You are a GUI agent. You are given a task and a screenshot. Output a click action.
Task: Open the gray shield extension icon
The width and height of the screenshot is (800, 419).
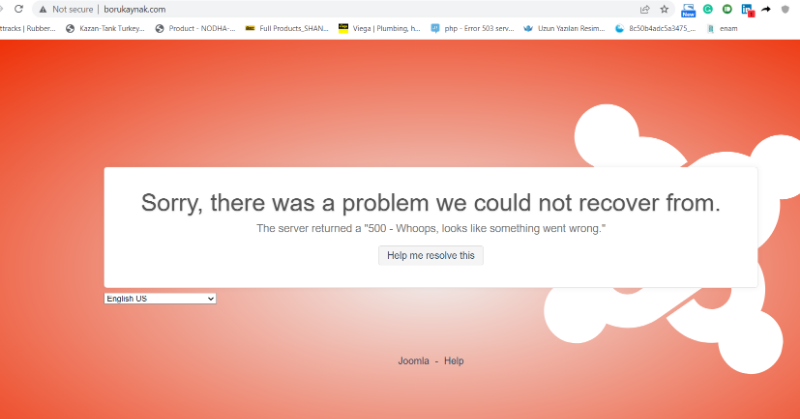pyautogui.click(x=785, y=9)
